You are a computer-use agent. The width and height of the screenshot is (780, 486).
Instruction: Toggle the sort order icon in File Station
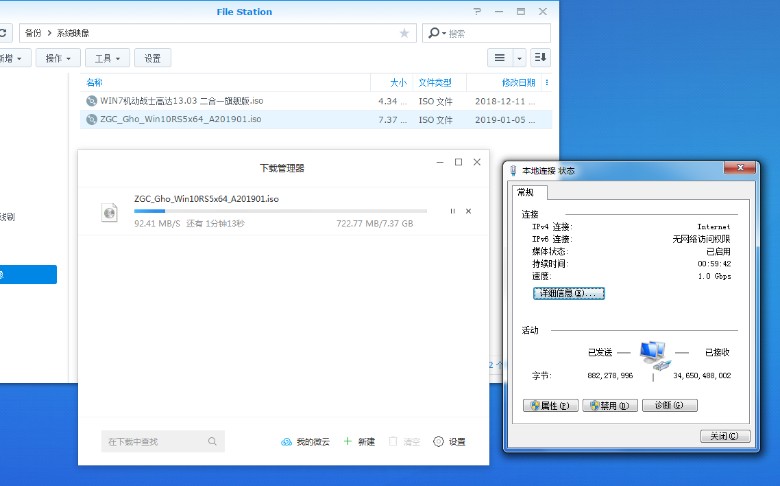(x=540, y=58)
